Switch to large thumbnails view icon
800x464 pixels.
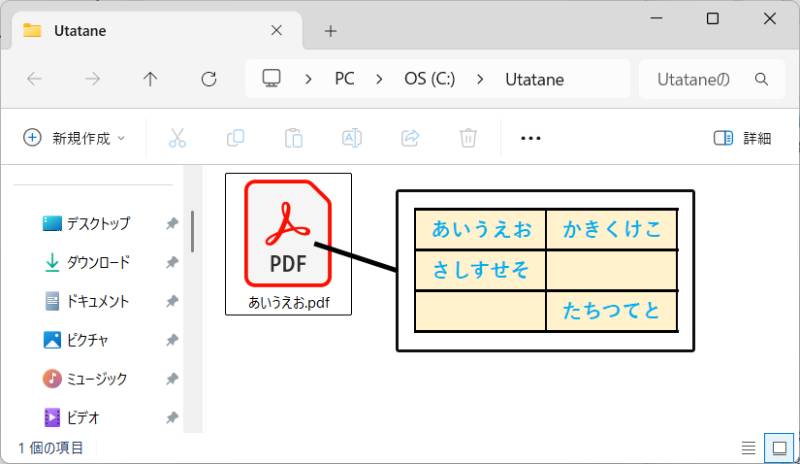[x=779, y=448]
